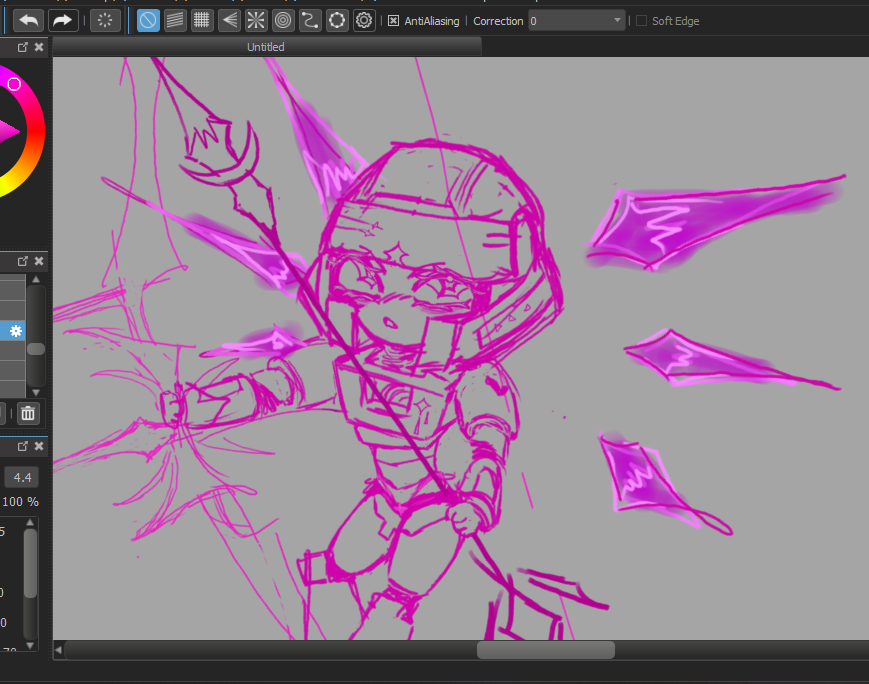The image size is (869, 684).
Task: Turn snap off with the crossed circle icon
Action: (x=148, y=21)
